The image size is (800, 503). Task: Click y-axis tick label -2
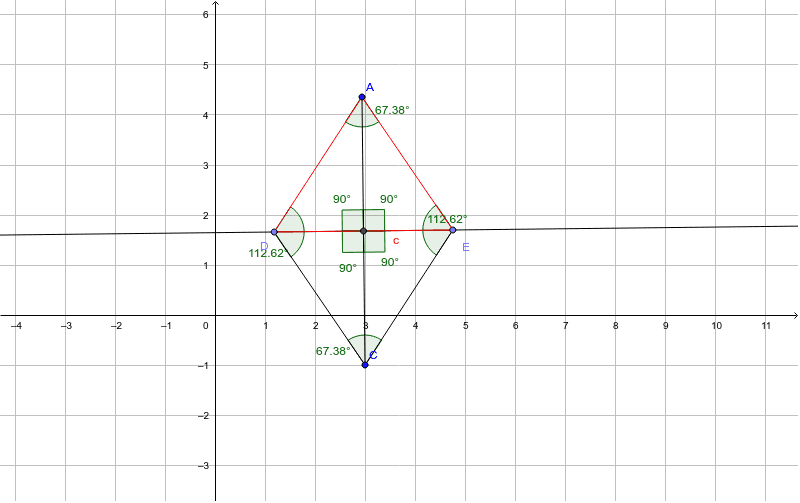203,415
